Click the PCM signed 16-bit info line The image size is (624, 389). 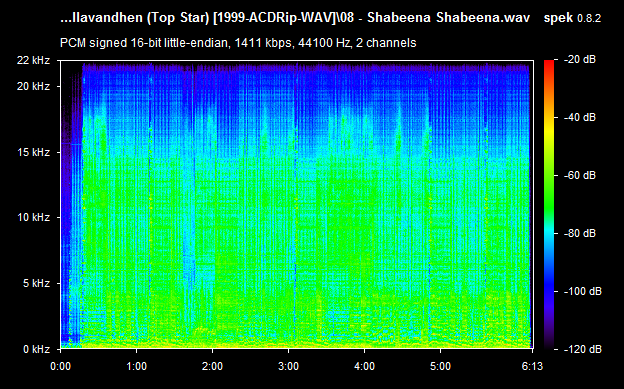(x=238, y=43)
